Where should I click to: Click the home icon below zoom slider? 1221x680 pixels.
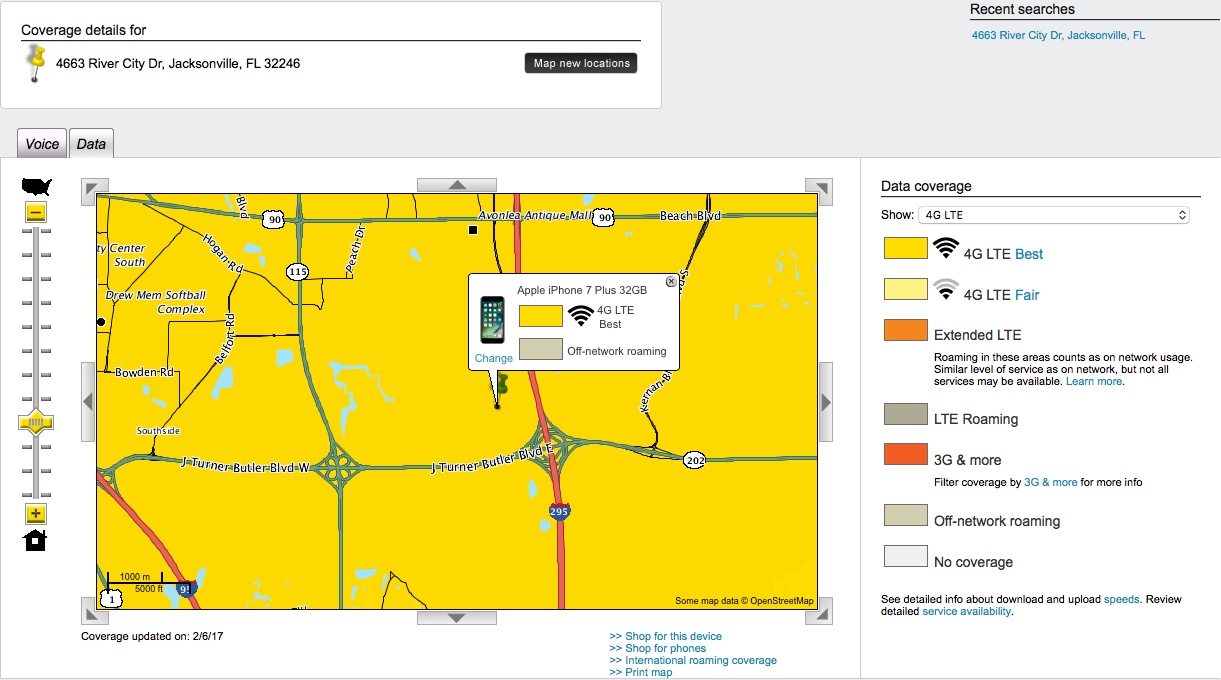36,541
